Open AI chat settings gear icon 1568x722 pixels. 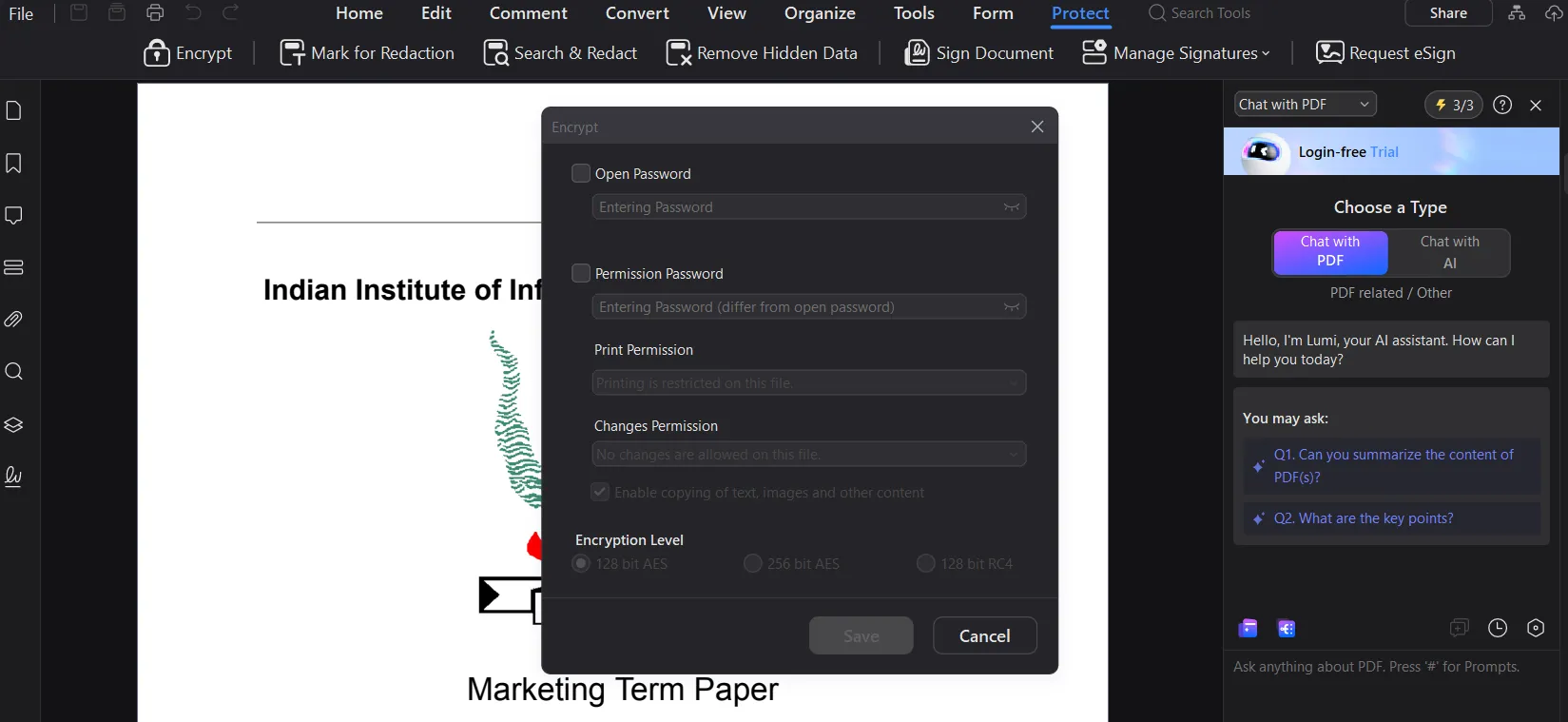coord(1536,628)
